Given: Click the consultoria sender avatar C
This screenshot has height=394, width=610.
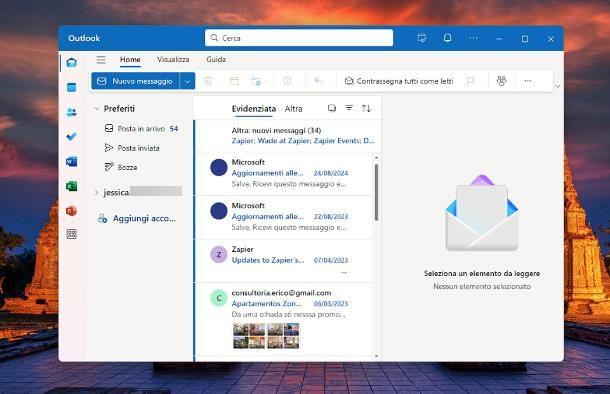Looking at the screenshot, I should (x=219, y=298).
